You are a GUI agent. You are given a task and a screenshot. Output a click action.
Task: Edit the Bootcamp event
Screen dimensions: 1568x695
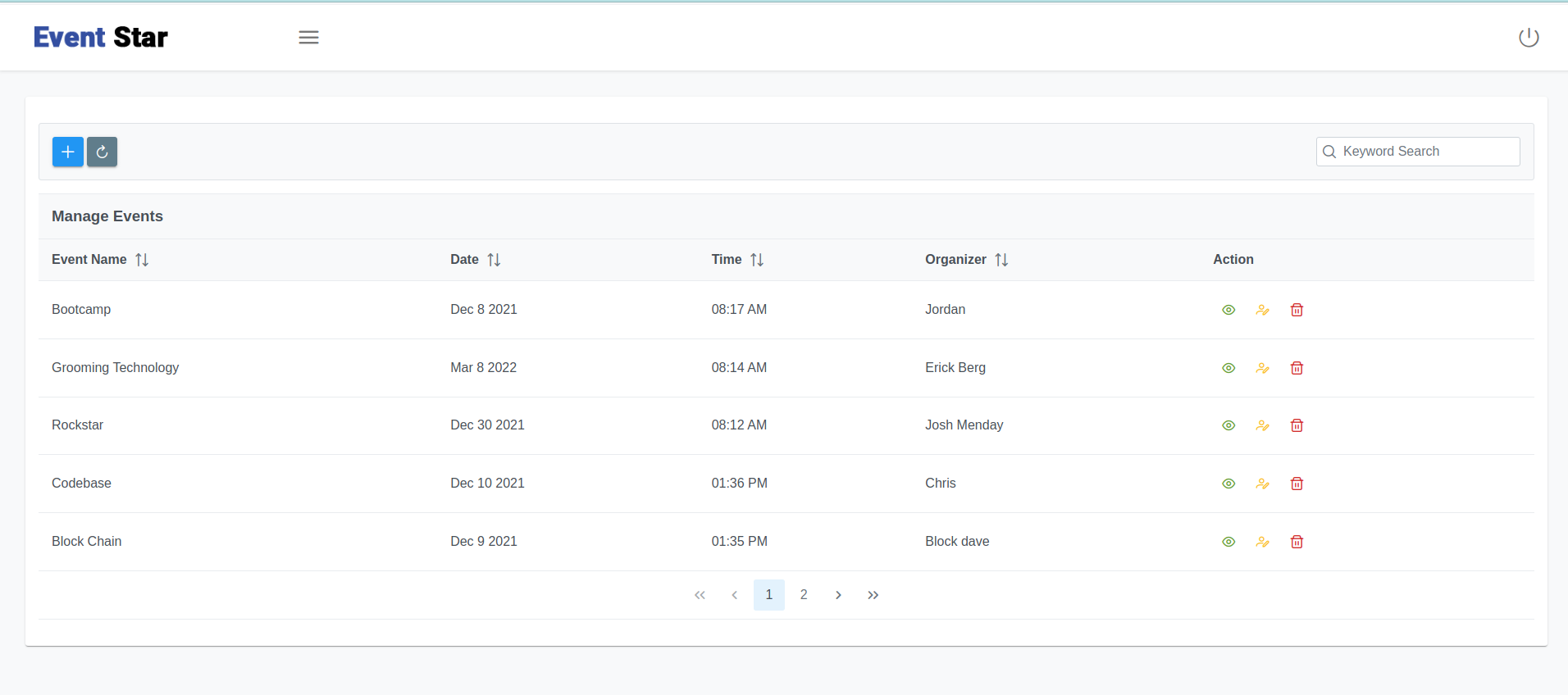click(x=1263, y=310)
